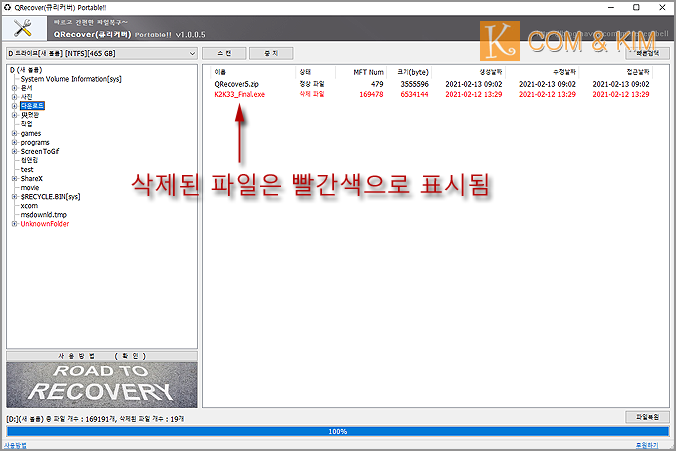Open the 후원하기 link at bottom right
The image size is (676, 451).
[647, 445]
